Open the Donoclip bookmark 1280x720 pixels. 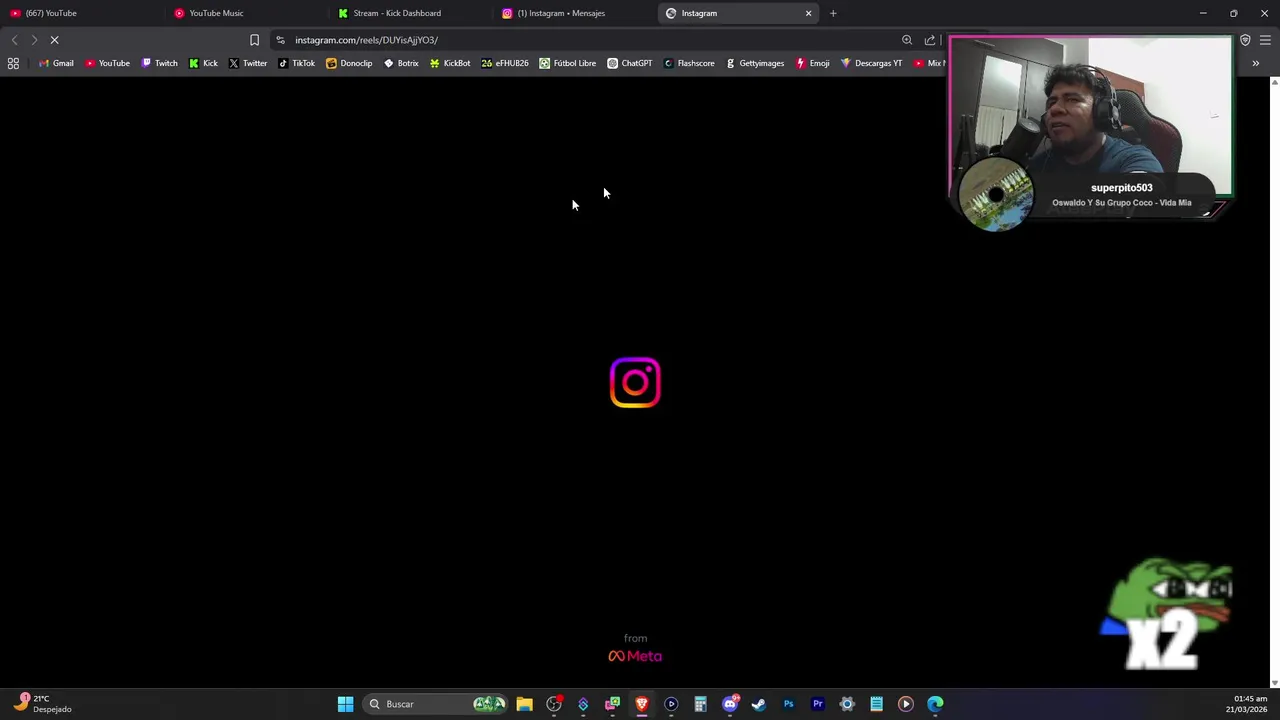(x=349, y=63)
